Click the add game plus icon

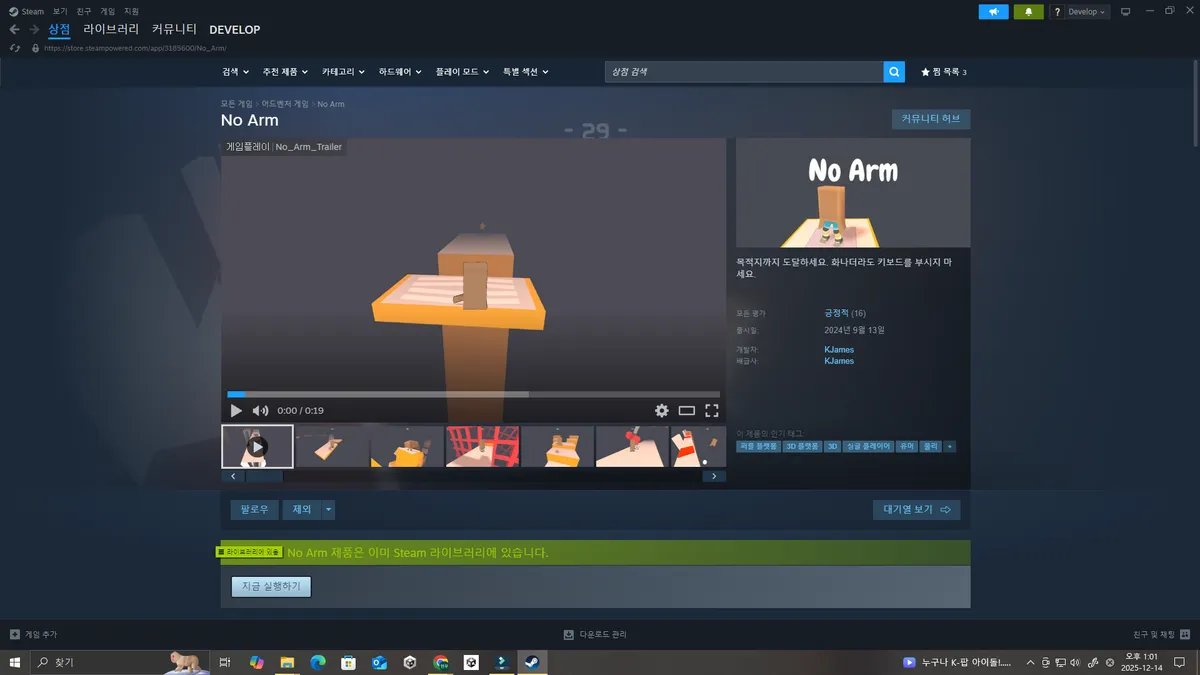[15, 634]
